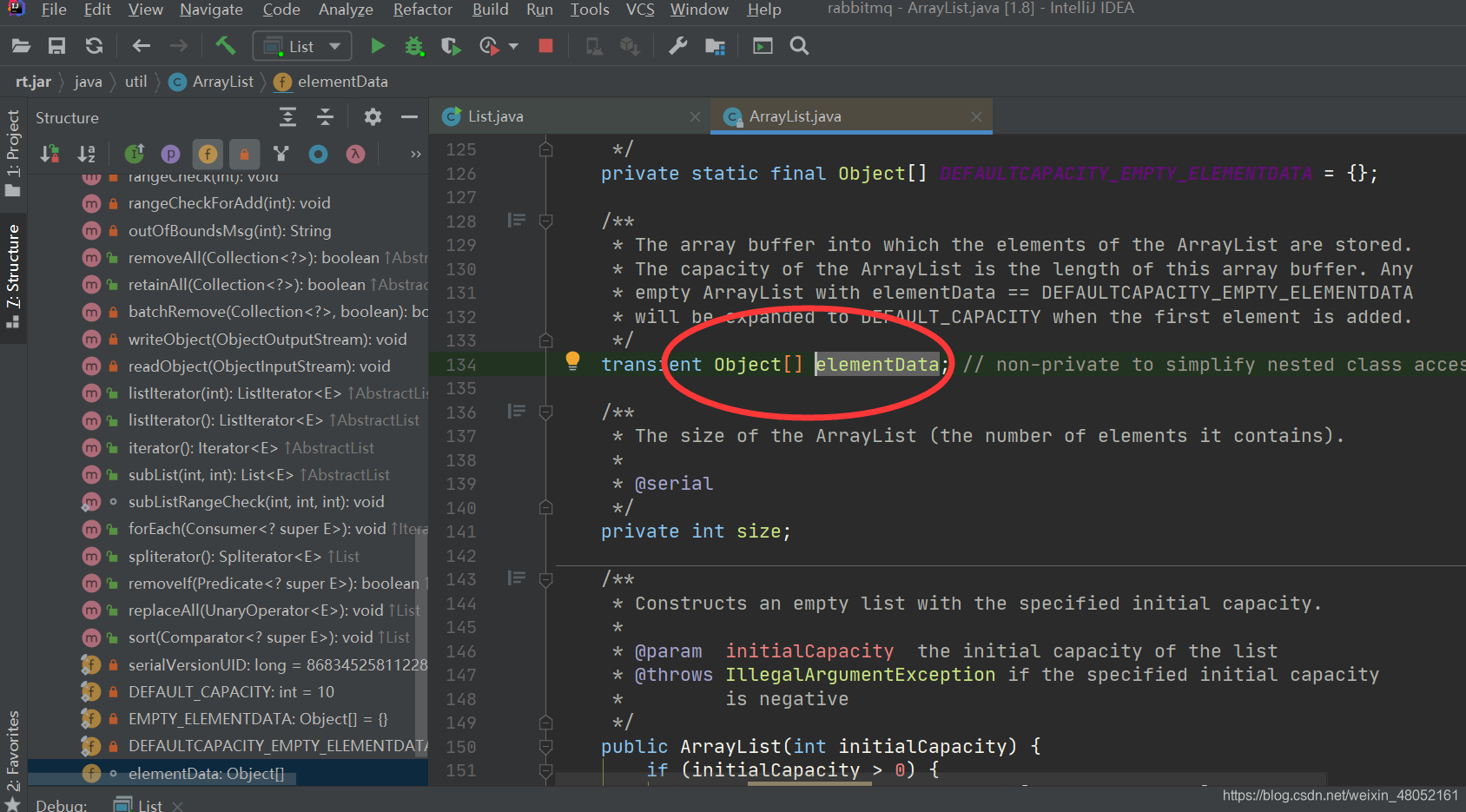
Task: Click the gutter doc icon at line 143
Action: (x=517, y=578)
